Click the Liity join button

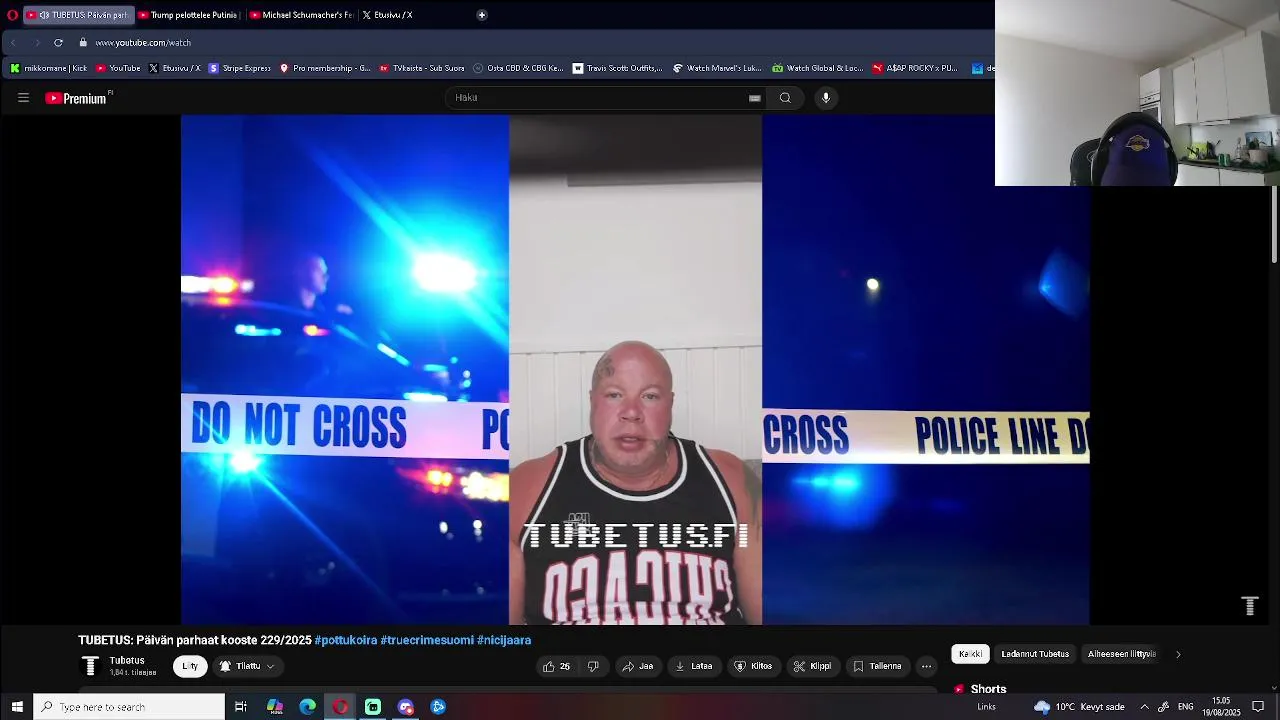pyautogui.click(x=190, y=666)
